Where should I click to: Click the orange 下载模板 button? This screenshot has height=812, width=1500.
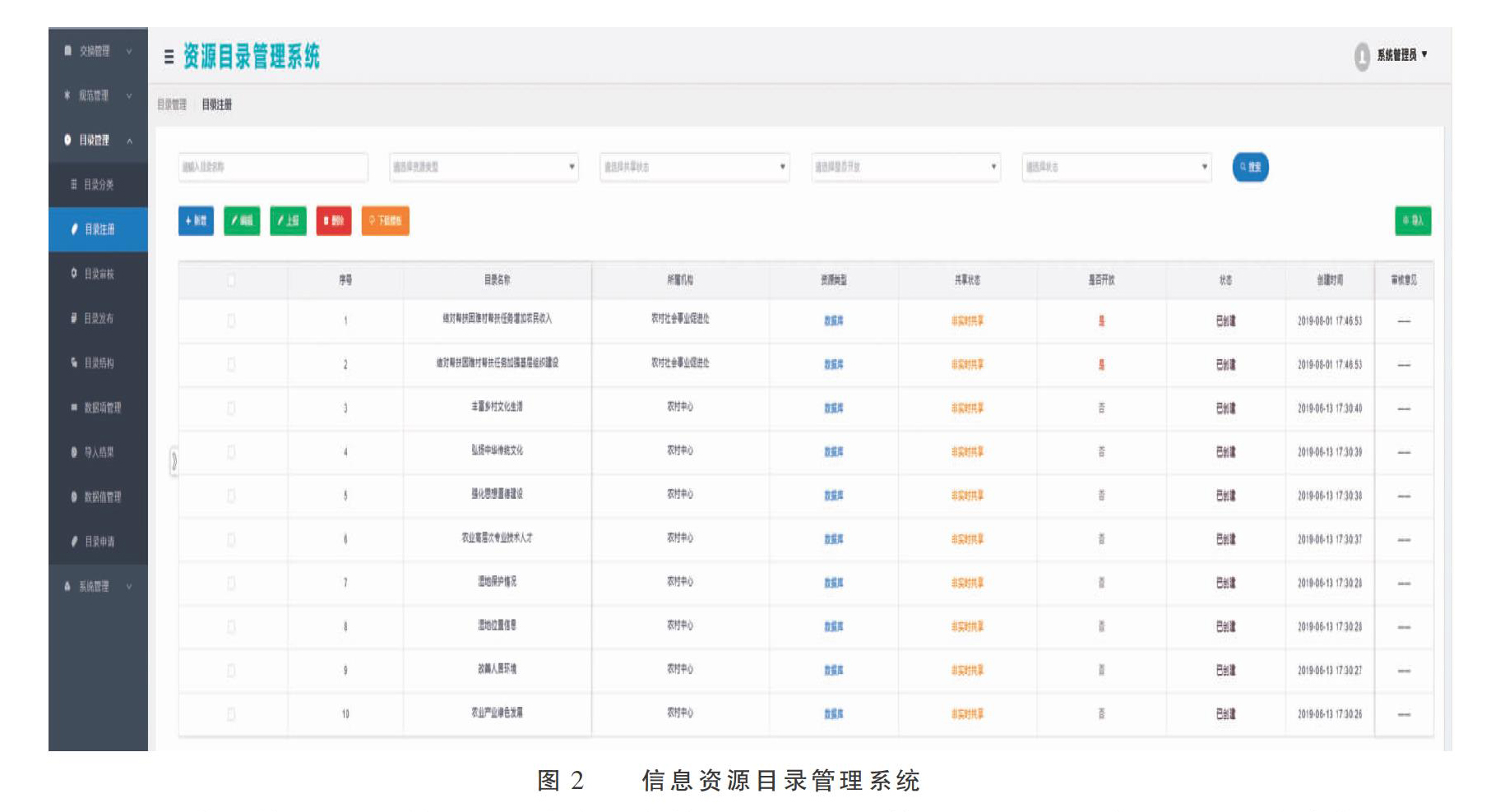click(x=386, y=220)
